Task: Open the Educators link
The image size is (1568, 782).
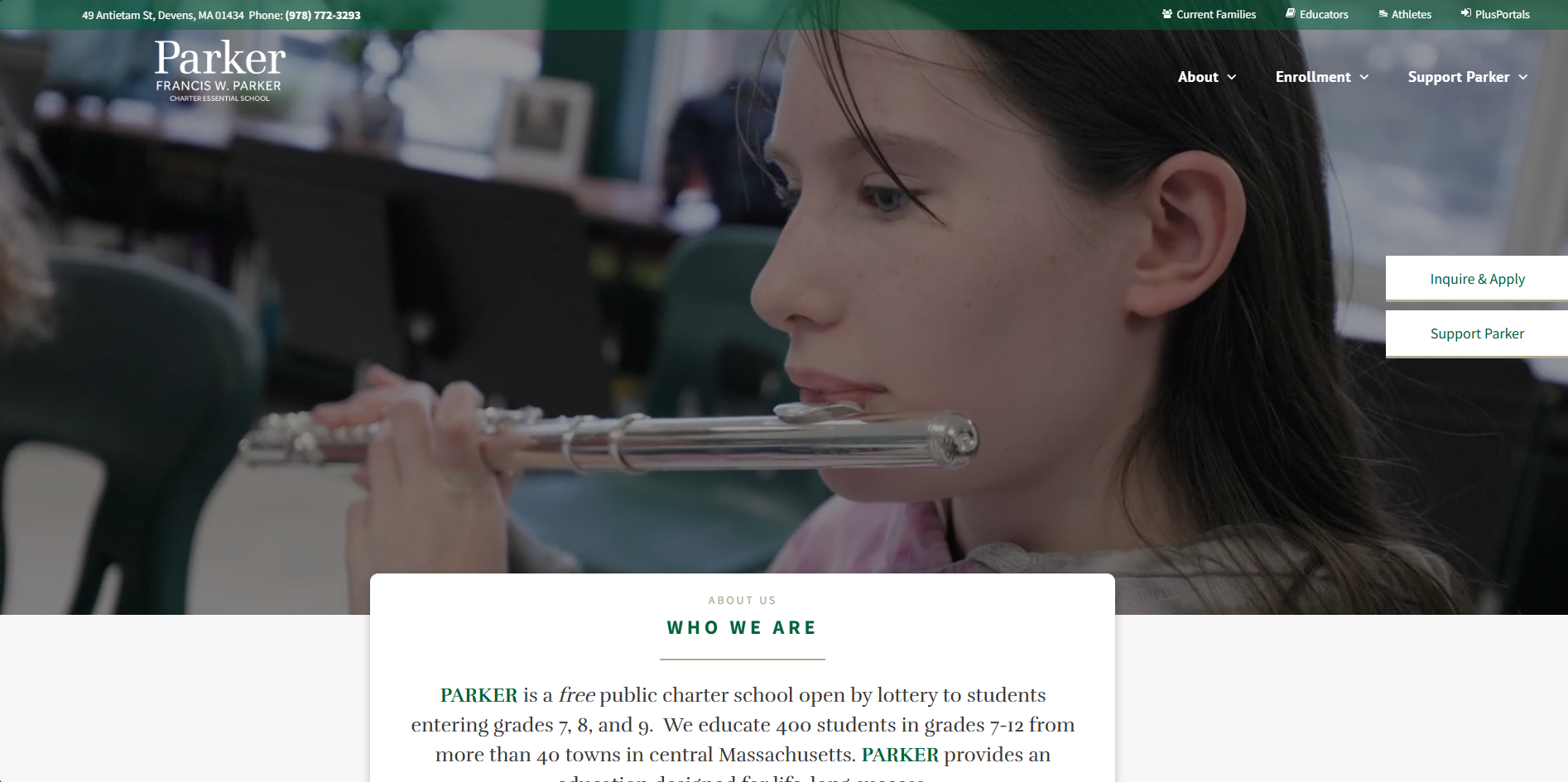Action: coord(1324,14)
